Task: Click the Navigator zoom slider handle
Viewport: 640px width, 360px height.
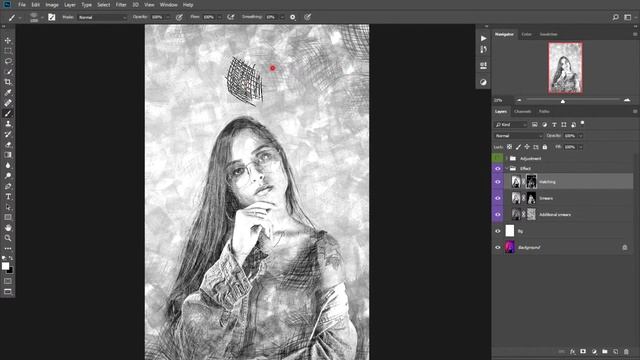Action: [563, 101]
